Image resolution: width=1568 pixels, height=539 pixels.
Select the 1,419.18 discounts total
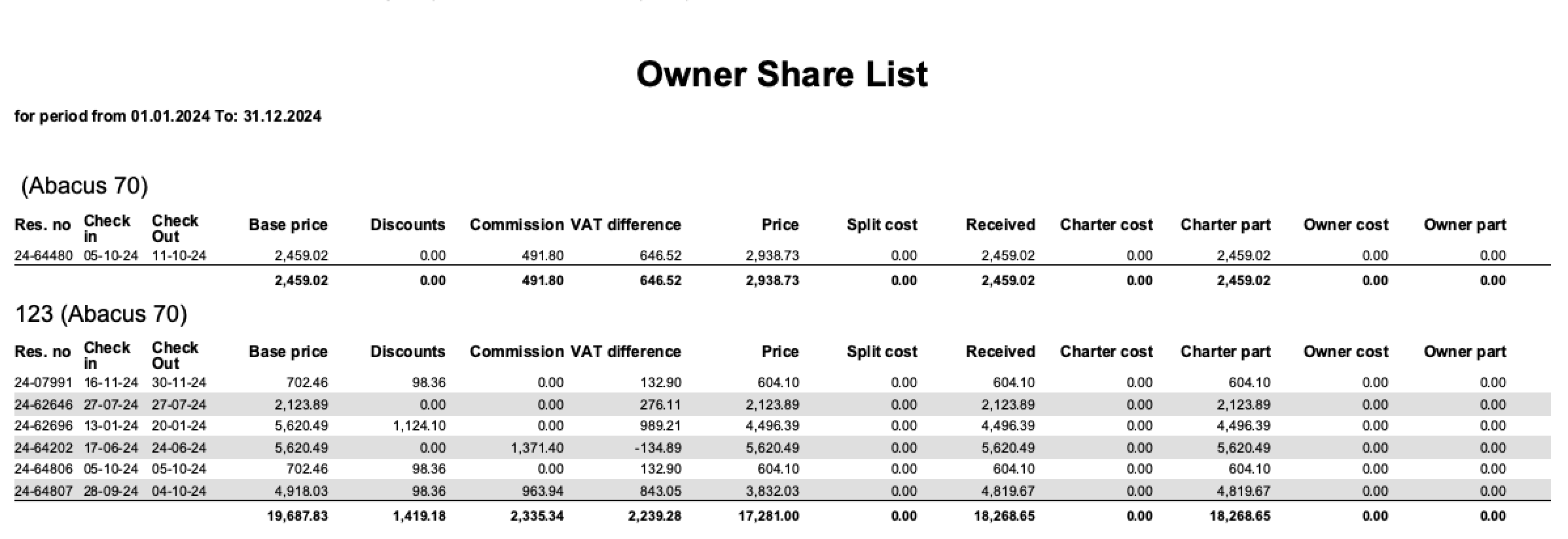419,516
